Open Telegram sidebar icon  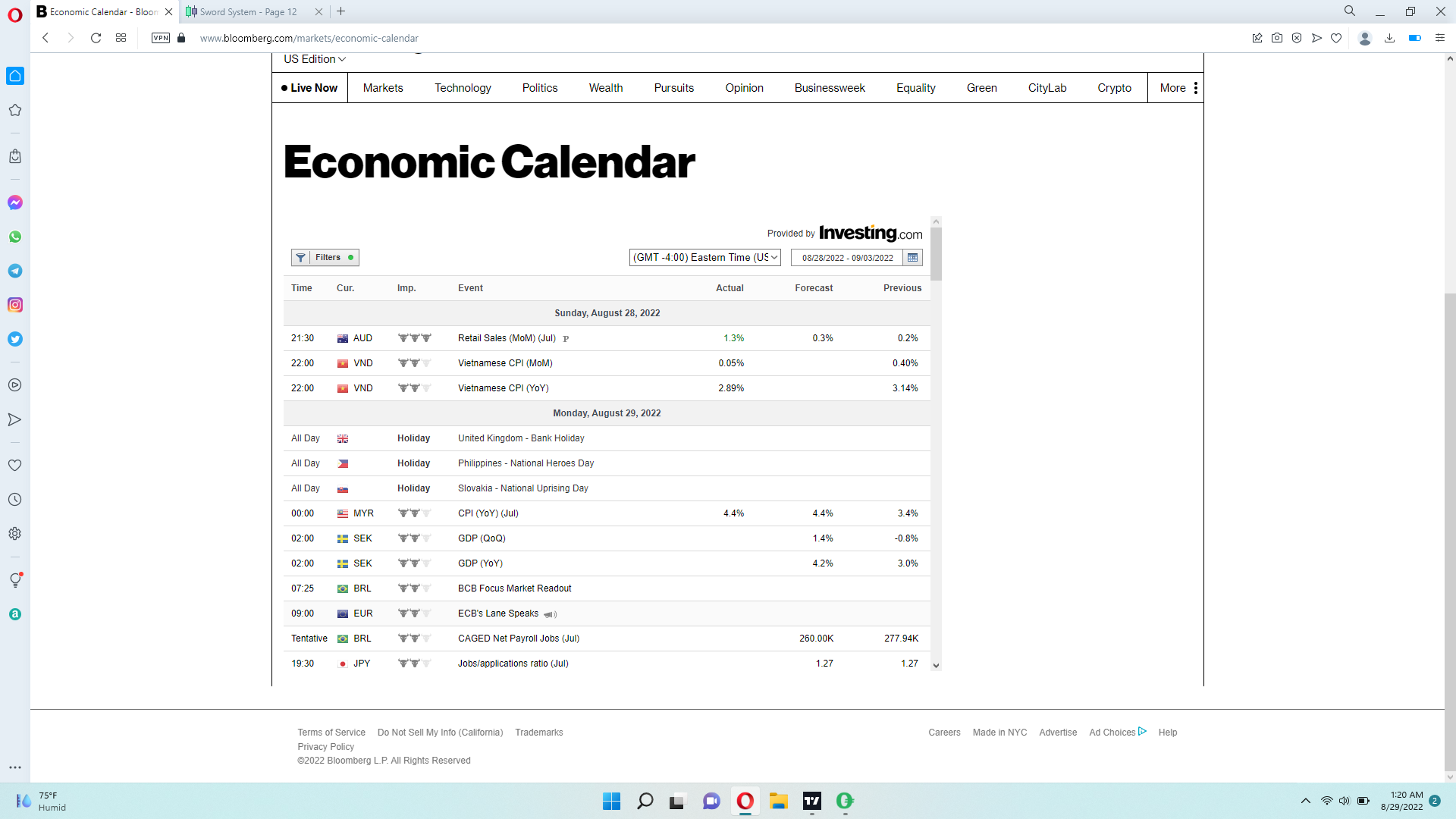[x=15, y=271]
